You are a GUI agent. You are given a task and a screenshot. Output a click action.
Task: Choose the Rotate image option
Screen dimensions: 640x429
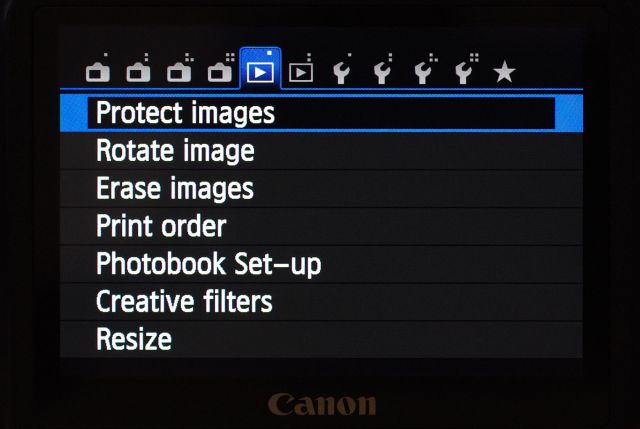pyautogui.click(x=175, y=151)
